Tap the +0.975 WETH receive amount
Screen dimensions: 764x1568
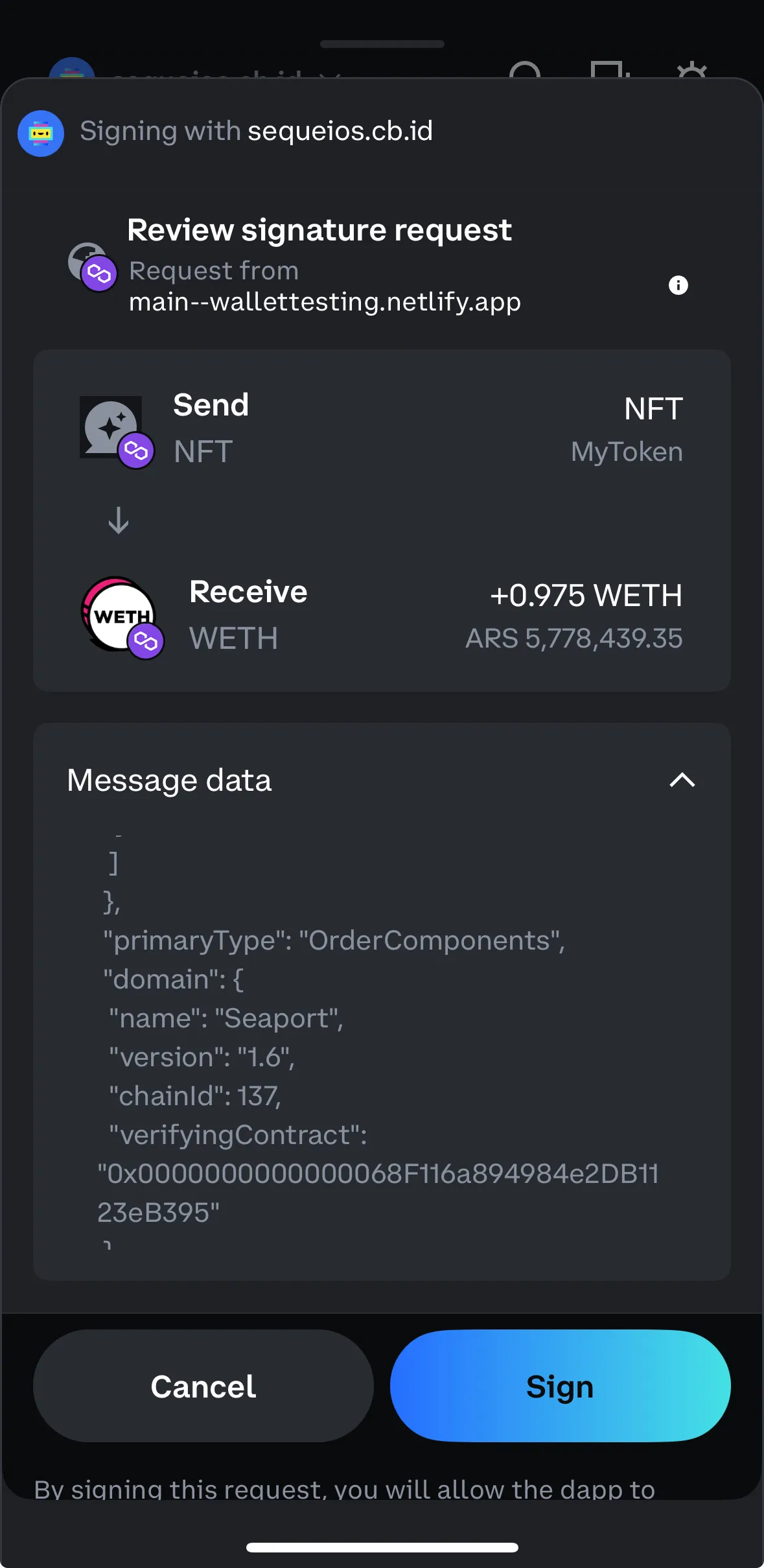[587, 595]
